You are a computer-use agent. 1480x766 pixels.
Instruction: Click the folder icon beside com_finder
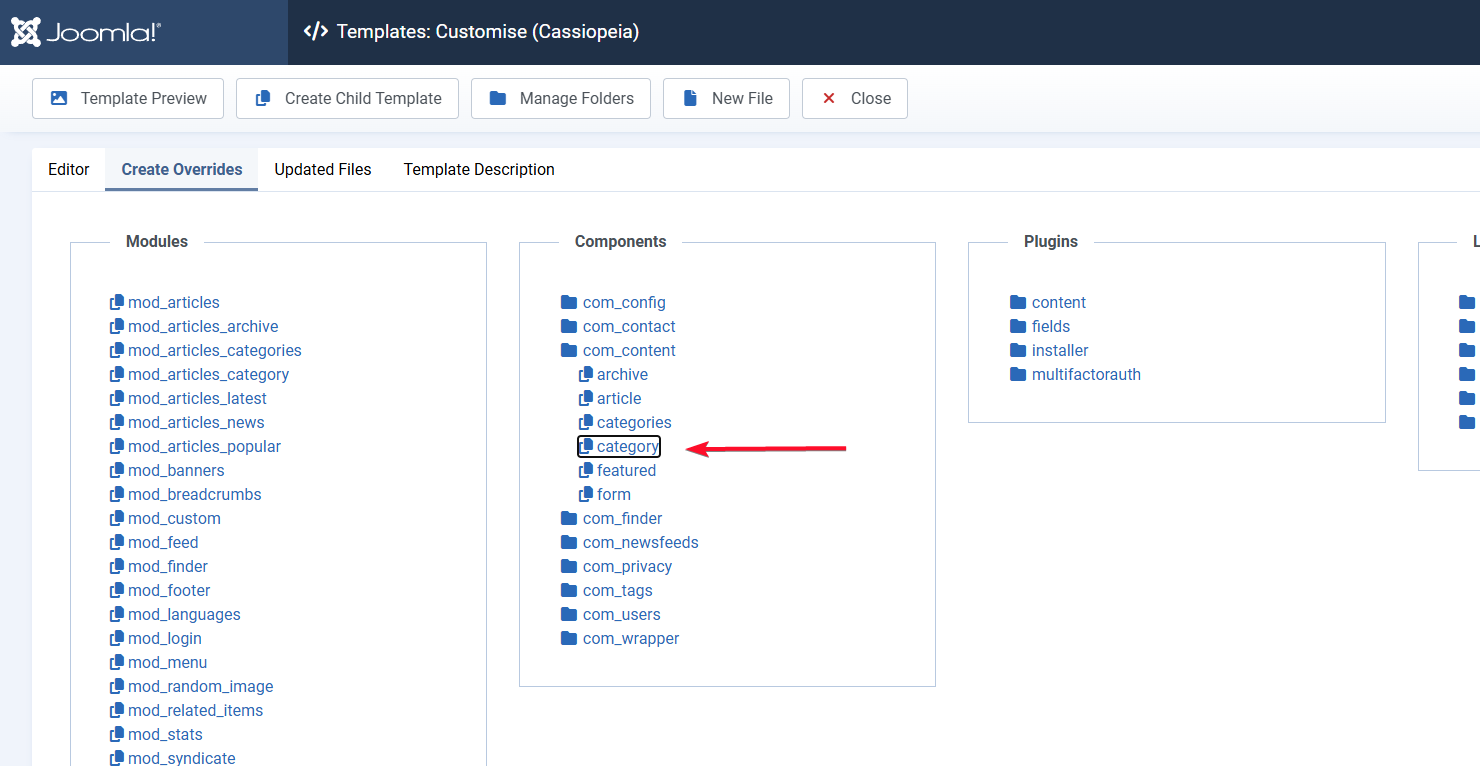tap(569, 518)
